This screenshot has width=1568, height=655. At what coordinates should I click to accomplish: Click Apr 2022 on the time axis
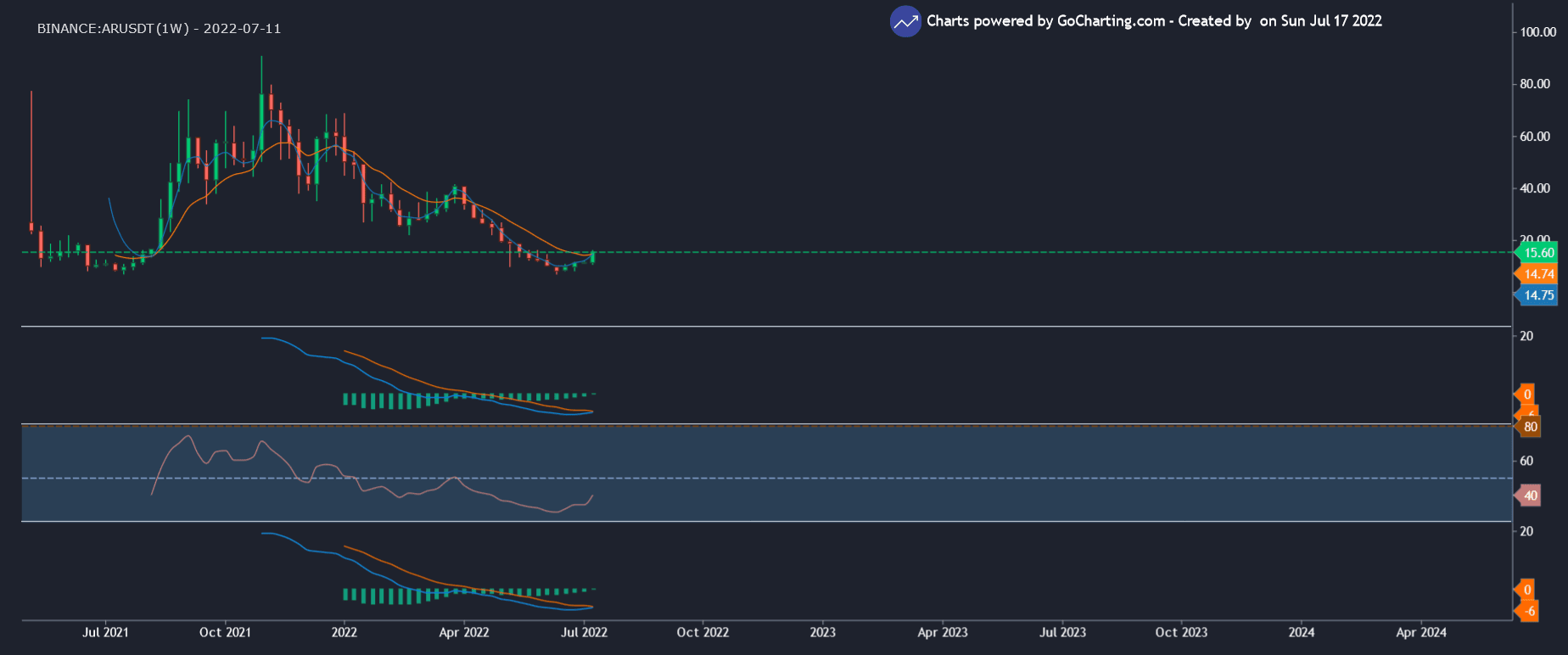click(464, 632)
